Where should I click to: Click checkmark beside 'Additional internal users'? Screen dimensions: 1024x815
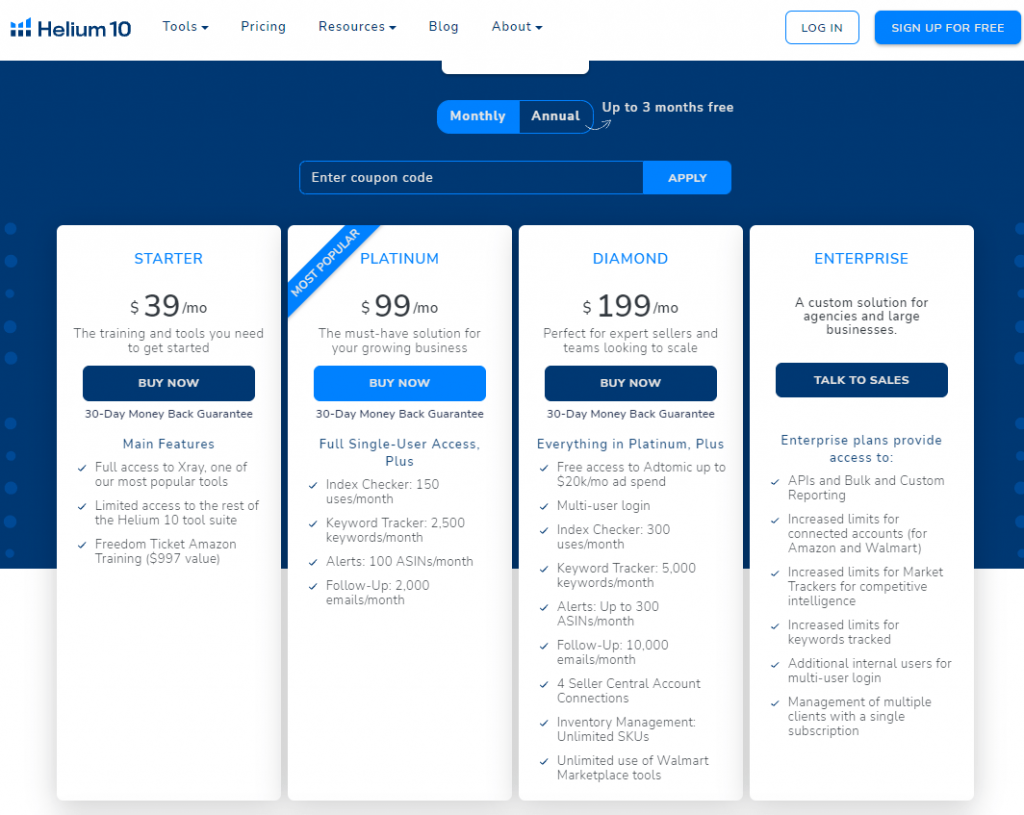click(x=775, y=665)
